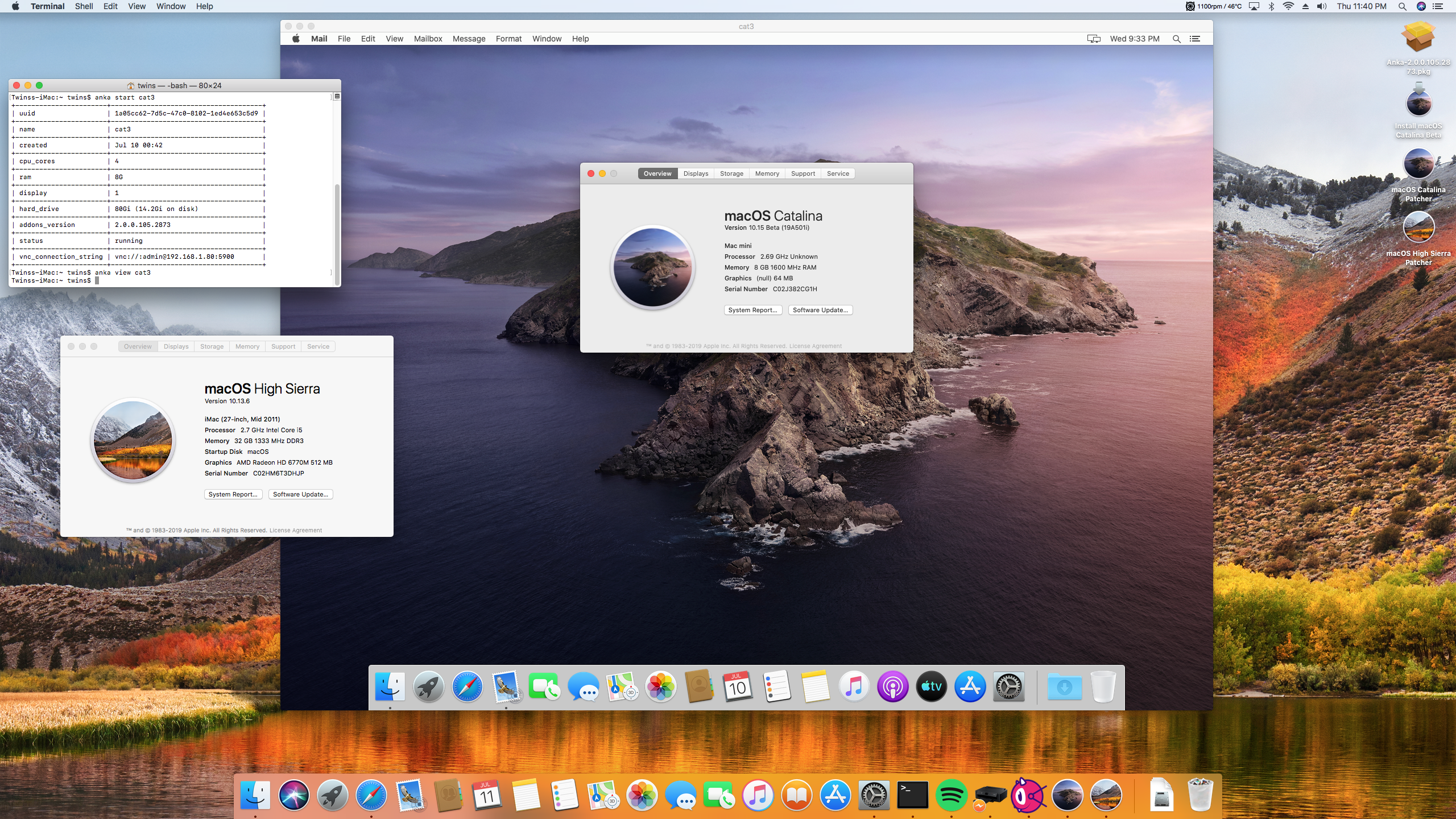Open Spotify from the host dock

click(951, 795)
